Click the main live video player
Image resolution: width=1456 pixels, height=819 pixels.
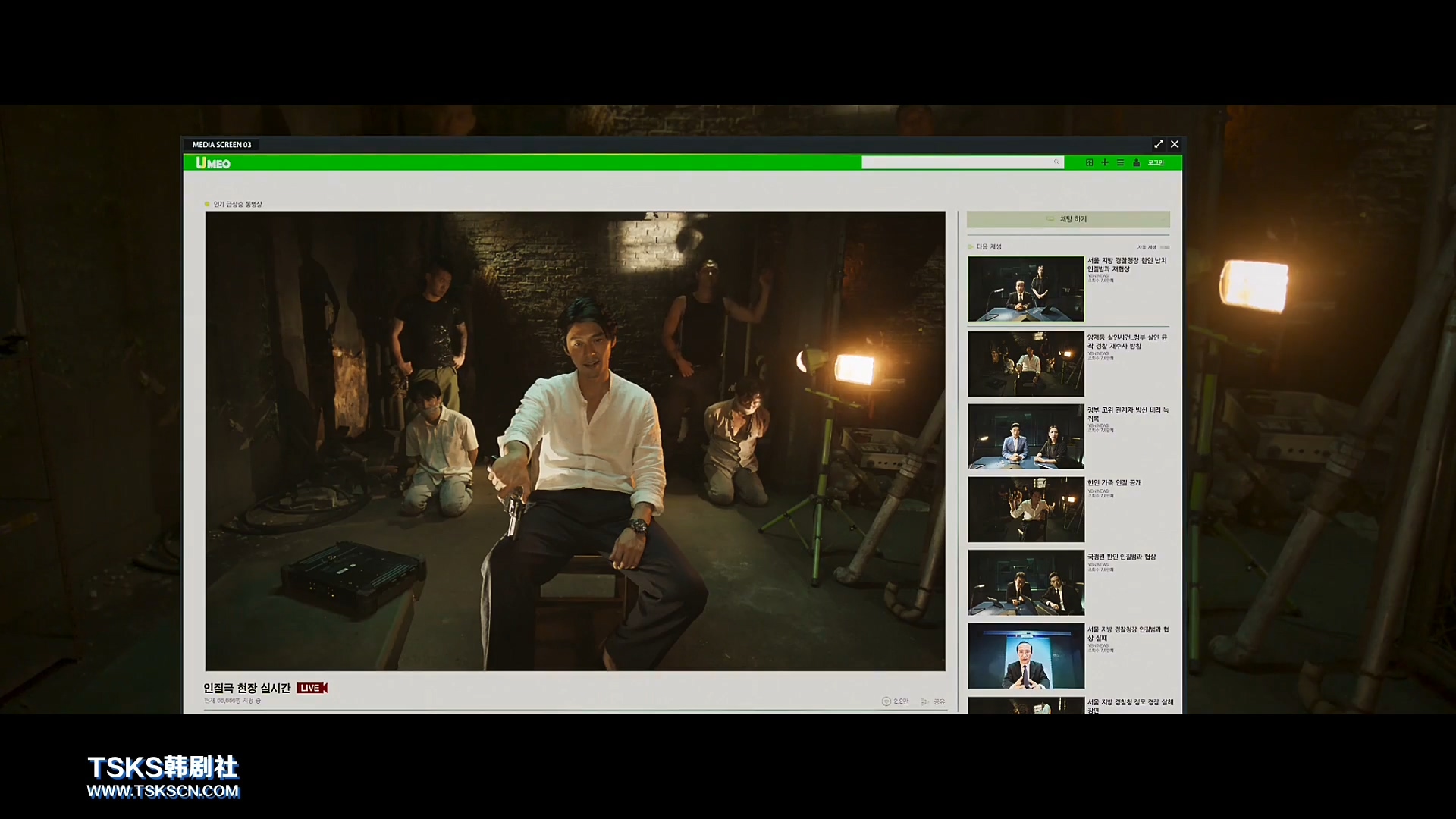575,441
